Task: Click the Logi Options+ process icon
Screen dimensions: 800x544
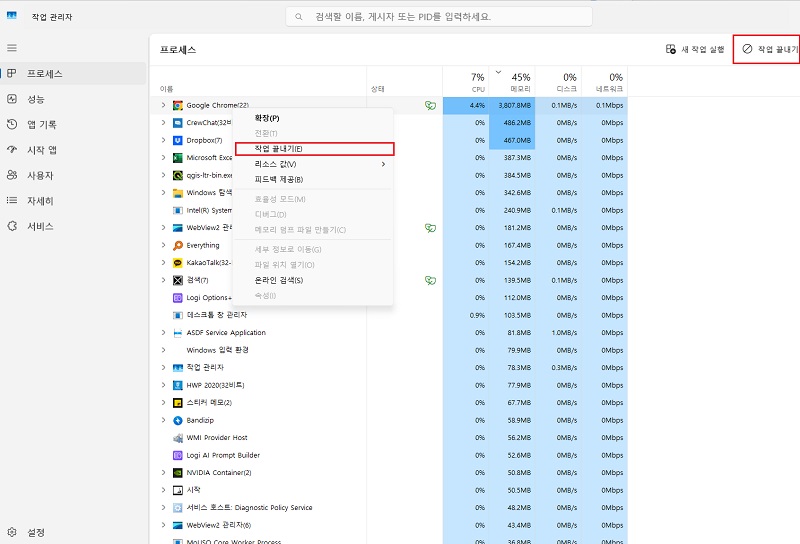Action: (178, 298)
